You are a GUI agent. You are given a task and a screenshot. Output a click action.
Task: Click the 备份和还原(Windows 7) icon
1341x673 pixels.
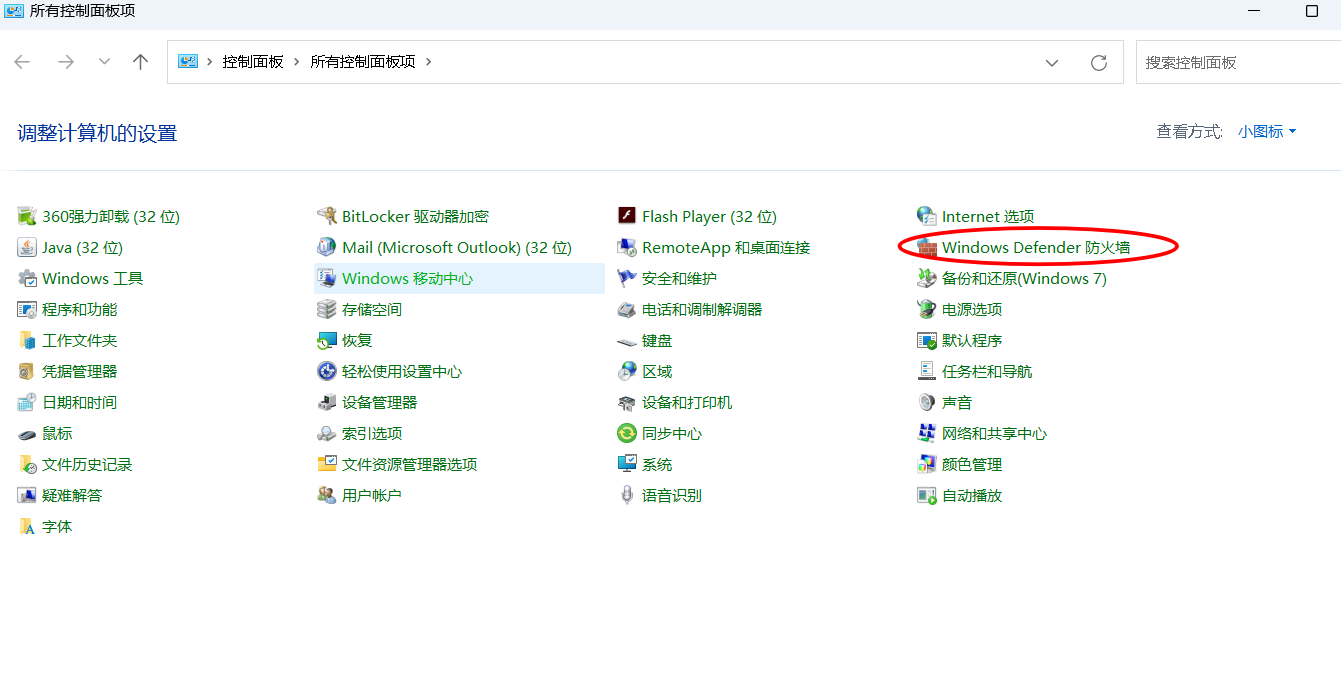click(926, 278)
